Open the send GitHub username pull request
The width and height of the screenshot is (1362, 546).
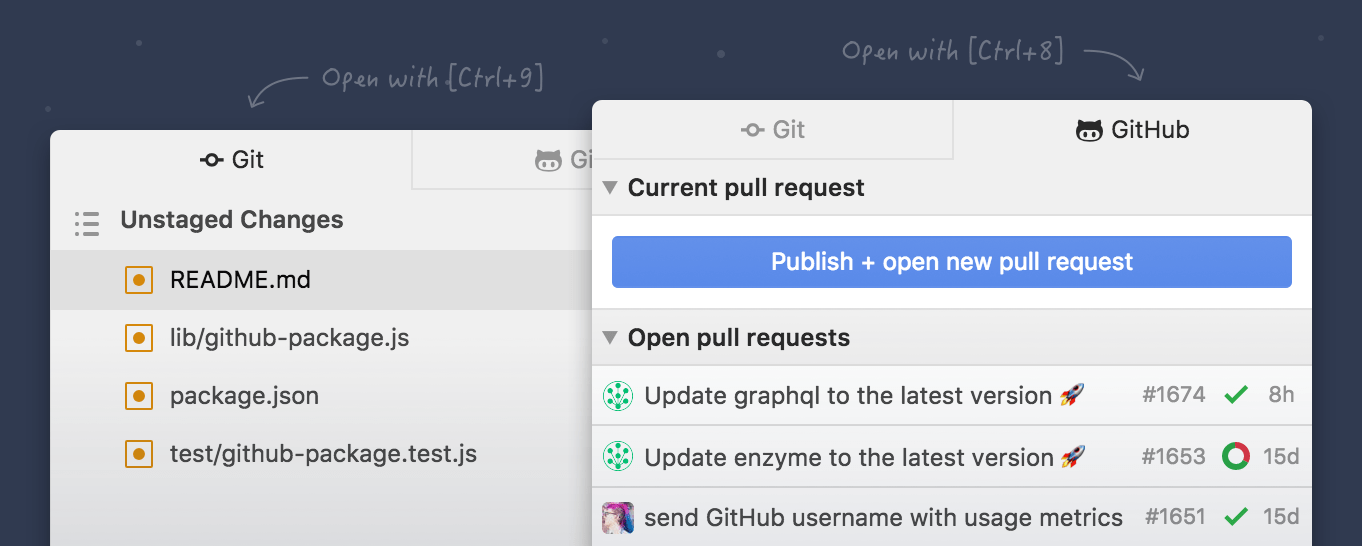click(x=883, y=518)
